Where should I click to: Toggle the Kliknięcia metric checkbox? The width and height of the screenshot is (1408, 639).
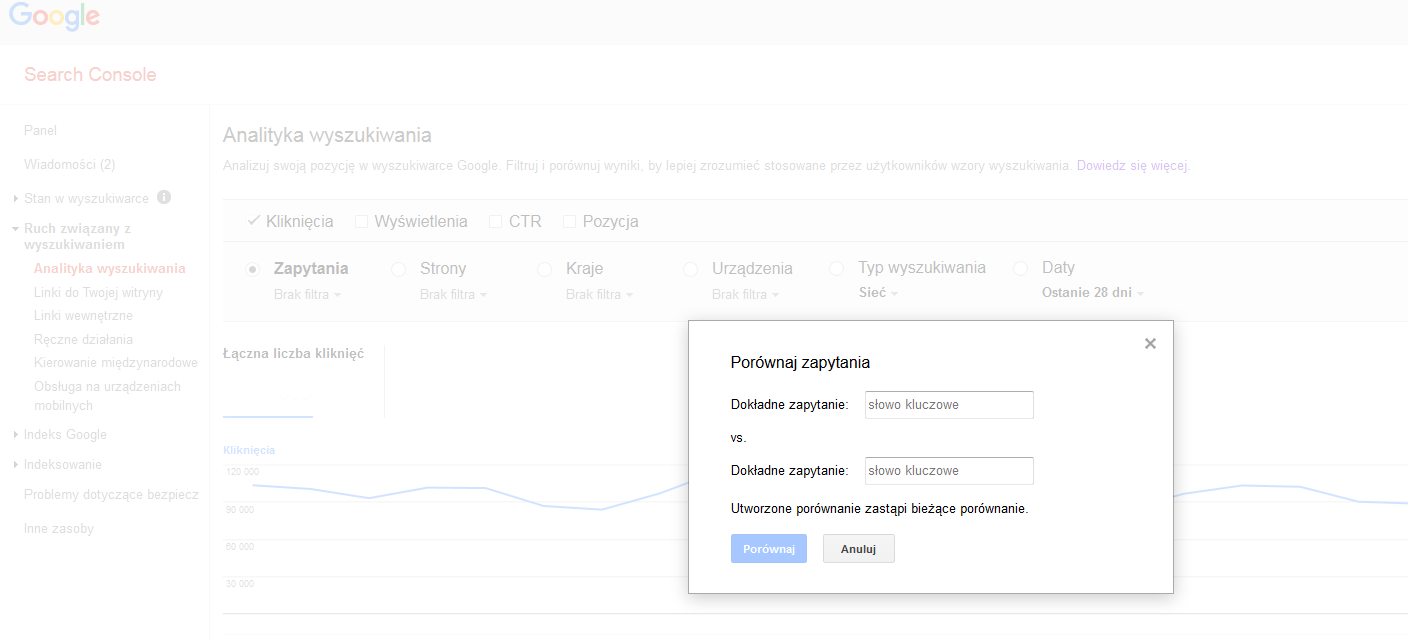[254, 221]
